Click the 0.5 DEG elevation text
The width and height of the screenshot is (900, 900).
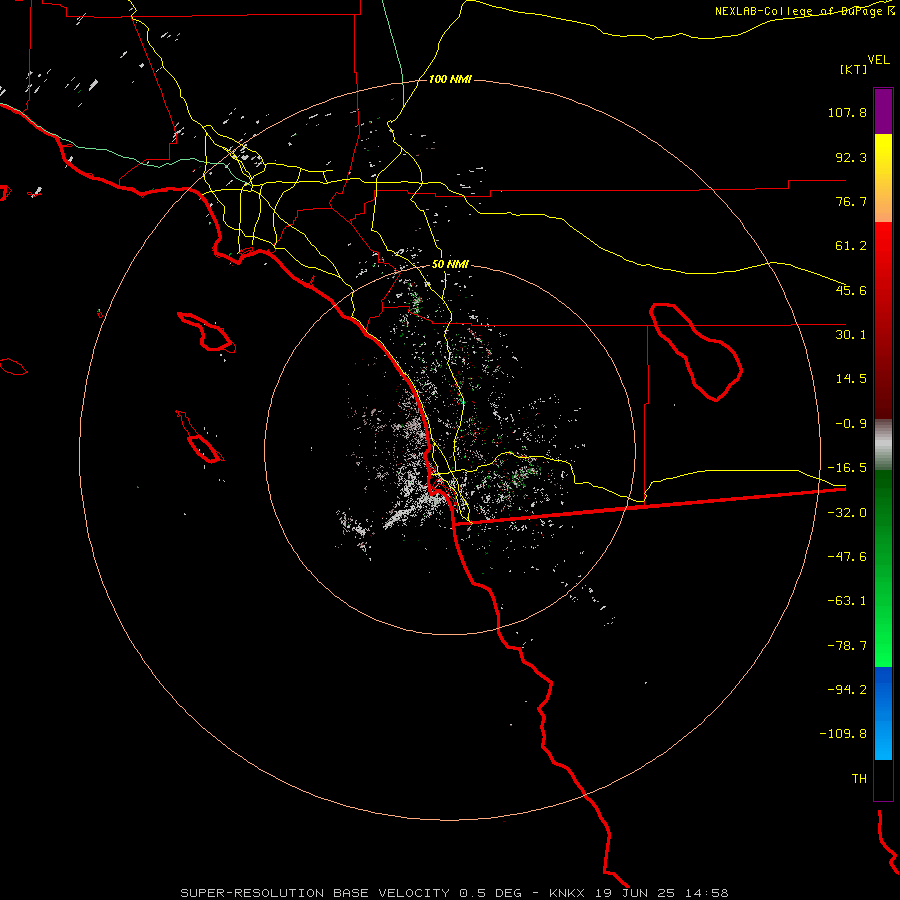point(490,893)
